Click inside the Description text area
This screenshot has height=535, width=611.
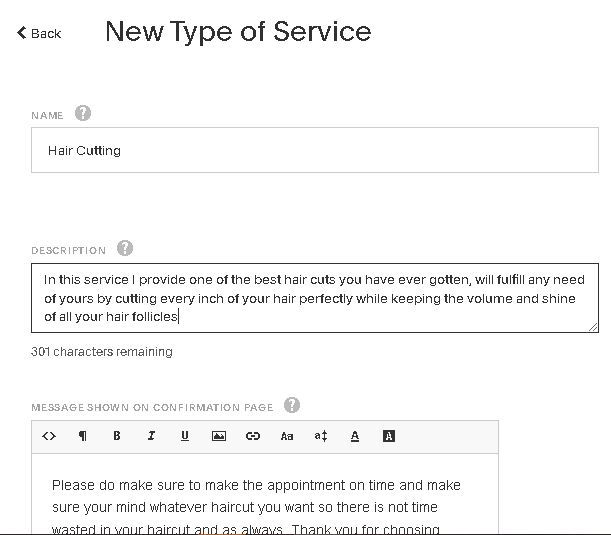coord(314,297)
